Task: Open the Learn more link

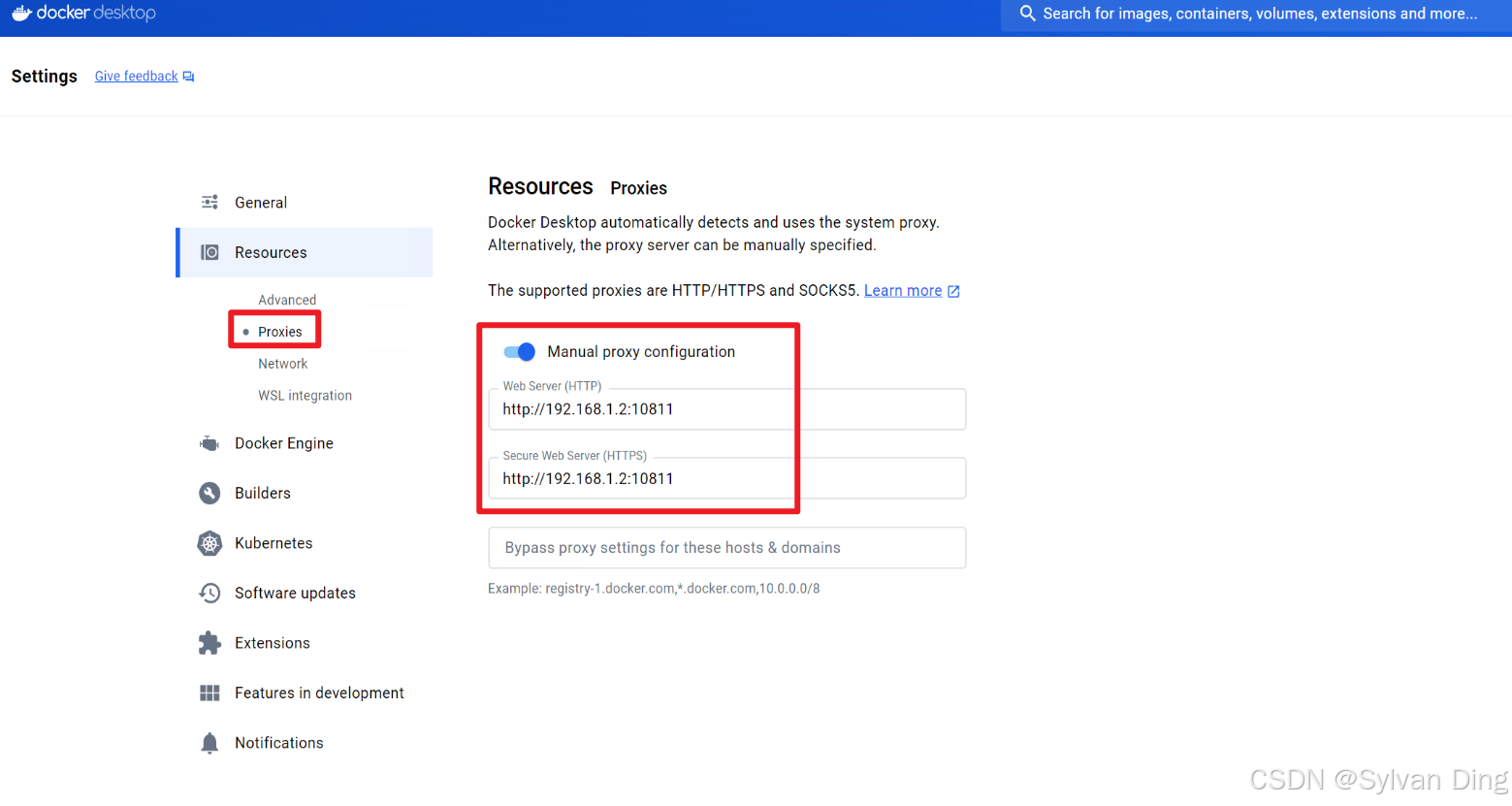Action: coord(903,291)
